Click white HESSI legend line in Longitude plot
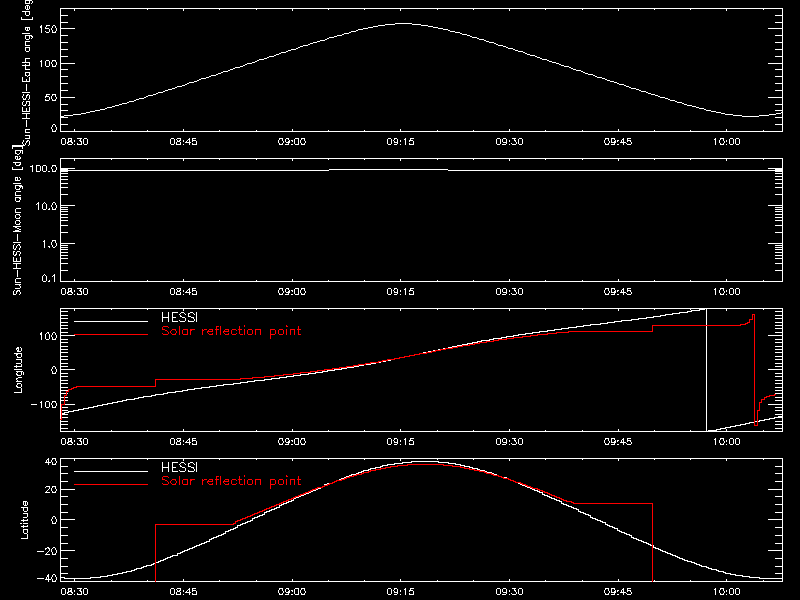 111,321
